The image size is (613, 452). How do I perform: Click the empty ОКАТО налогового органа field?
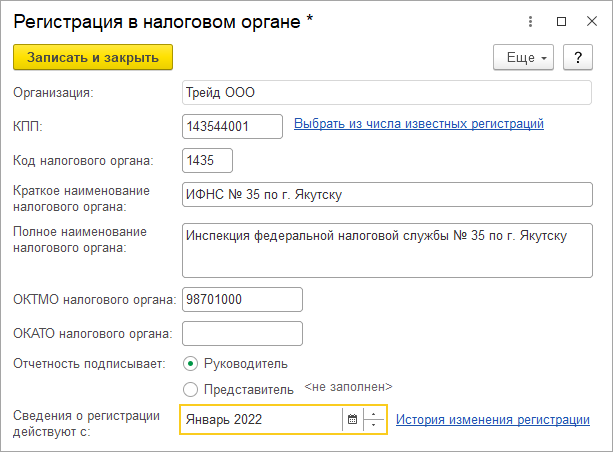click(242, 333)
